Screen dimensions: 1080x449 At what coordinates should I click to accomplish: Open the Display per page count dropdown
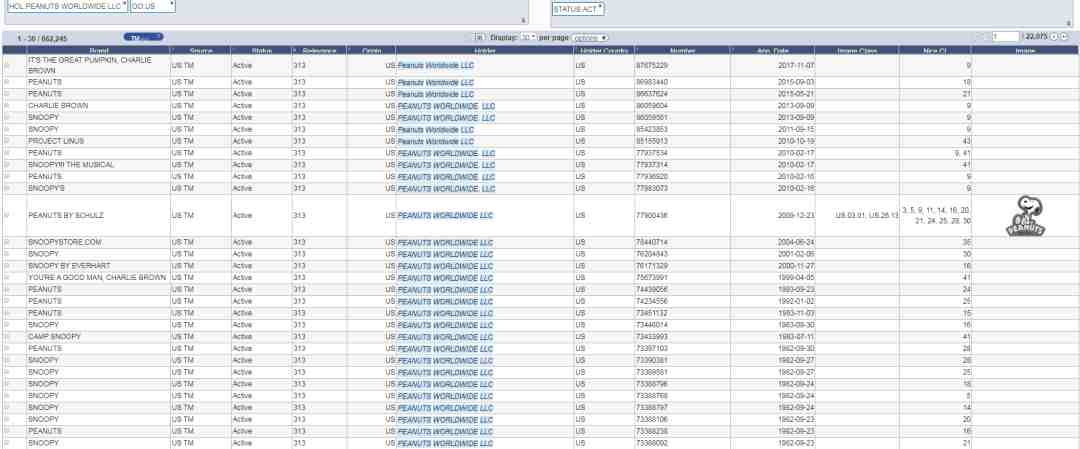tap(529, 37)
